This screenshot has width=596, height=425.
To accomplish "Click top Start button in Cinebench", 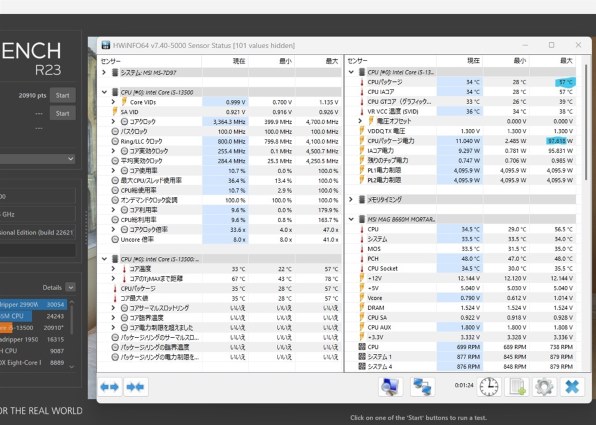I will click(62, 95).
